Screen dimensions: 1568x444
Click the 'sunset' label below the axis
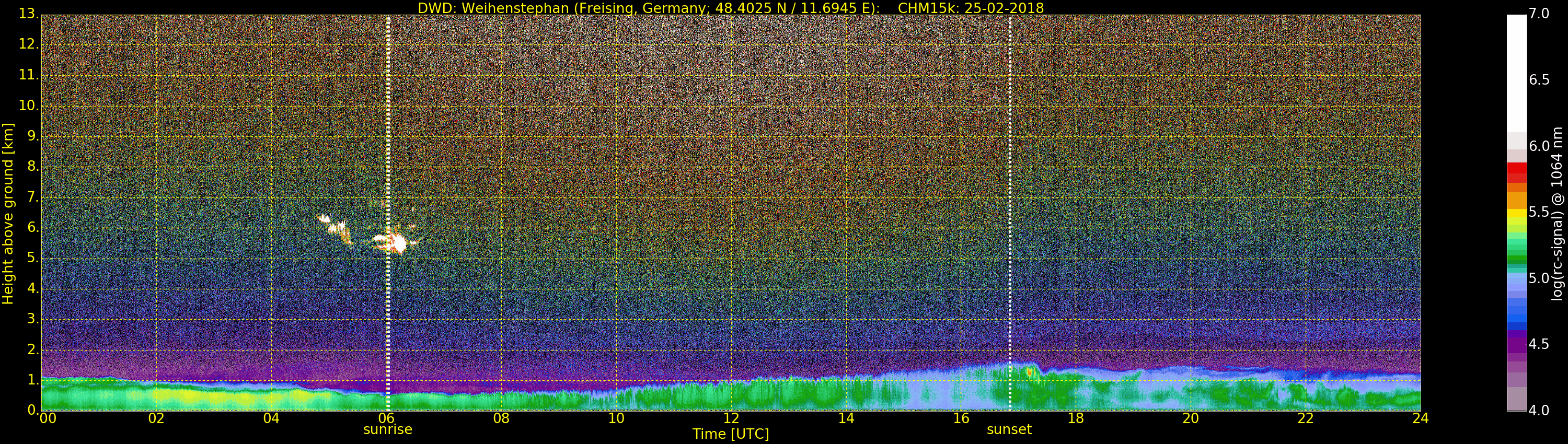[1009, 429]
